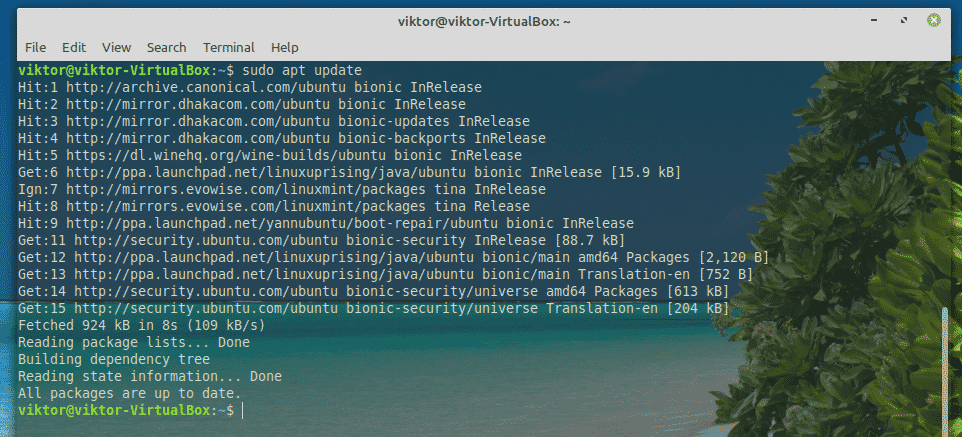The image size is (962, 437).
Task: Open the Terminal menu
Action: pos(229,47)
